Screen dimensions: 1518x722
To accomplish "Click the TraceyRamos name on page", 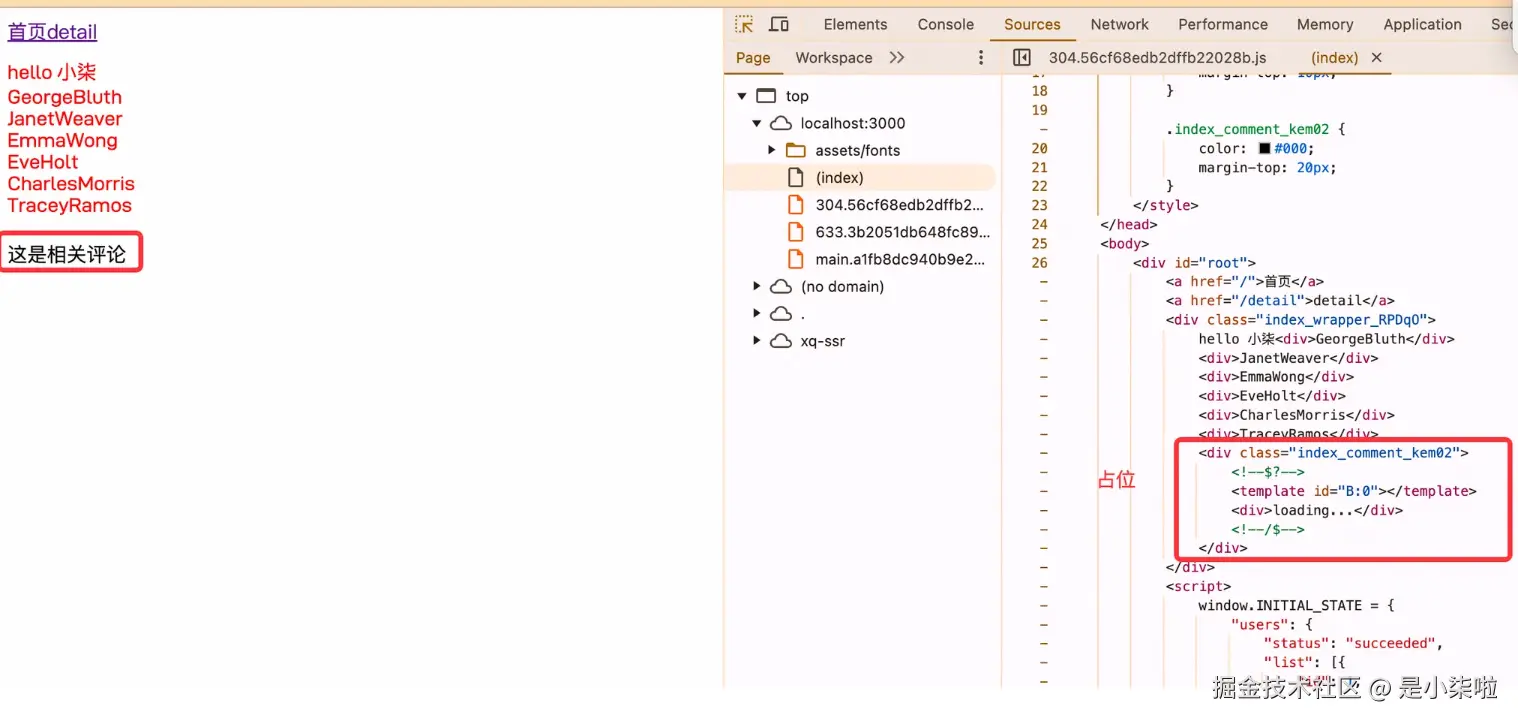I will click(70, 205).
